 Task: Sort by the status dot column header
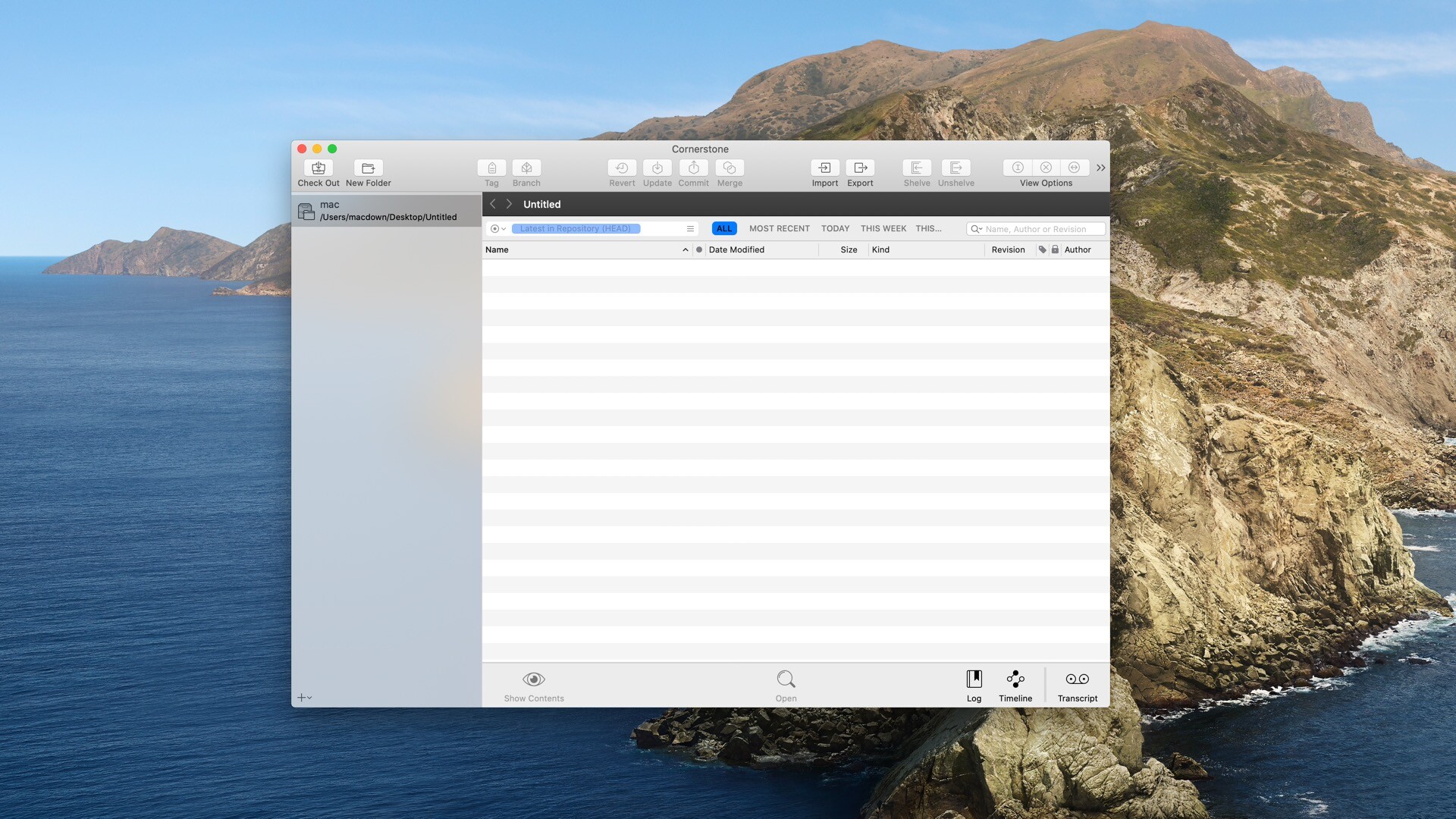pyautogui.click(x=699, y=249)
